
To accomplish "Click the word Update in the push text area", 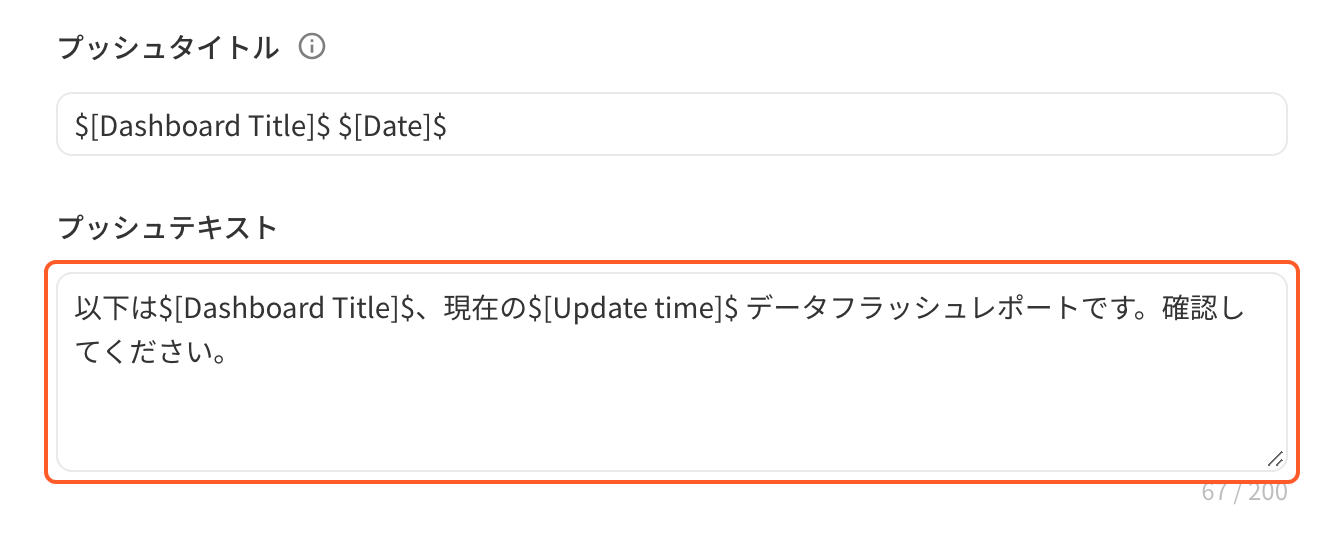I will click(x=597, y=309).
